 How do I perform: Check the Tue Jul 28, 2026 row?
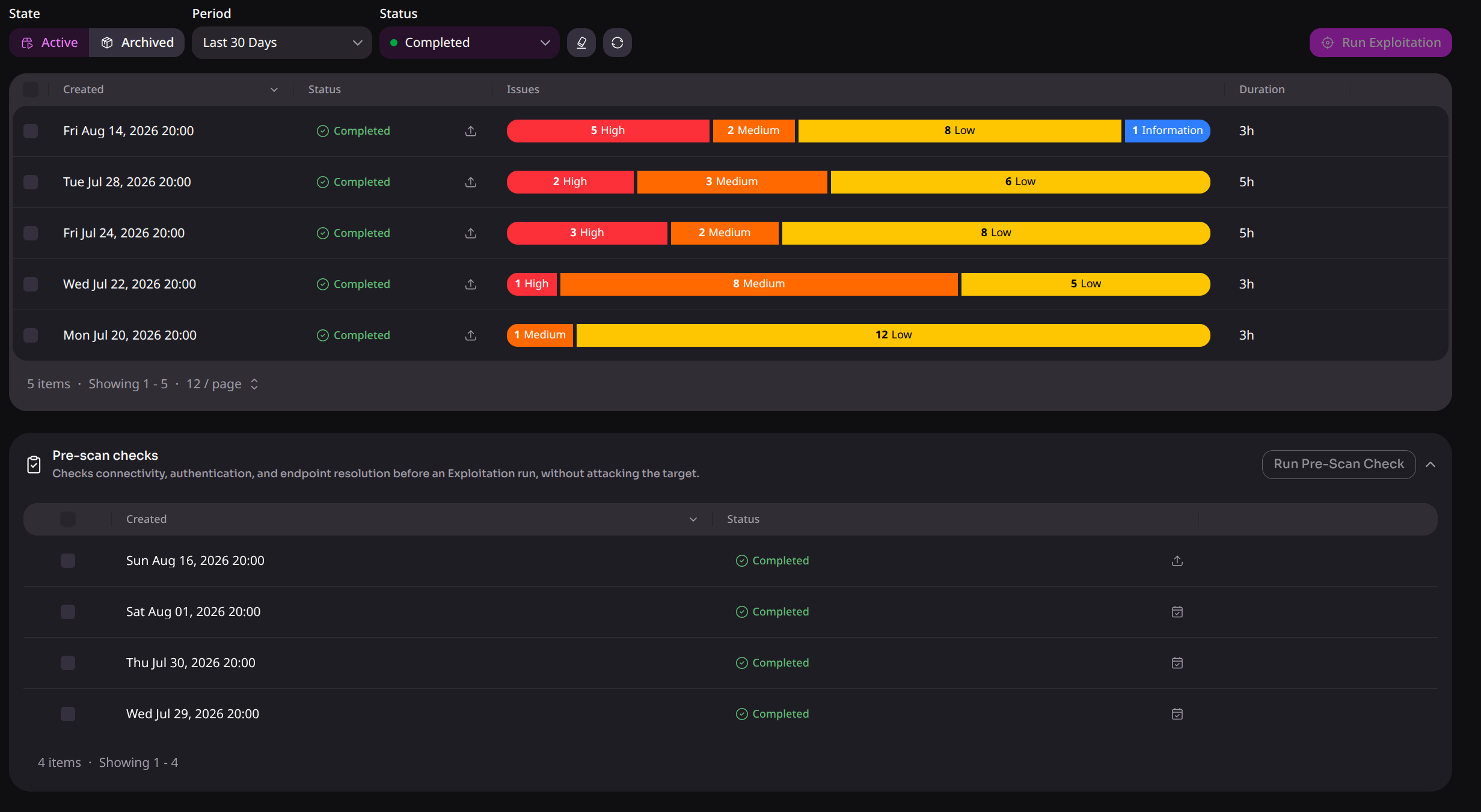31,182
